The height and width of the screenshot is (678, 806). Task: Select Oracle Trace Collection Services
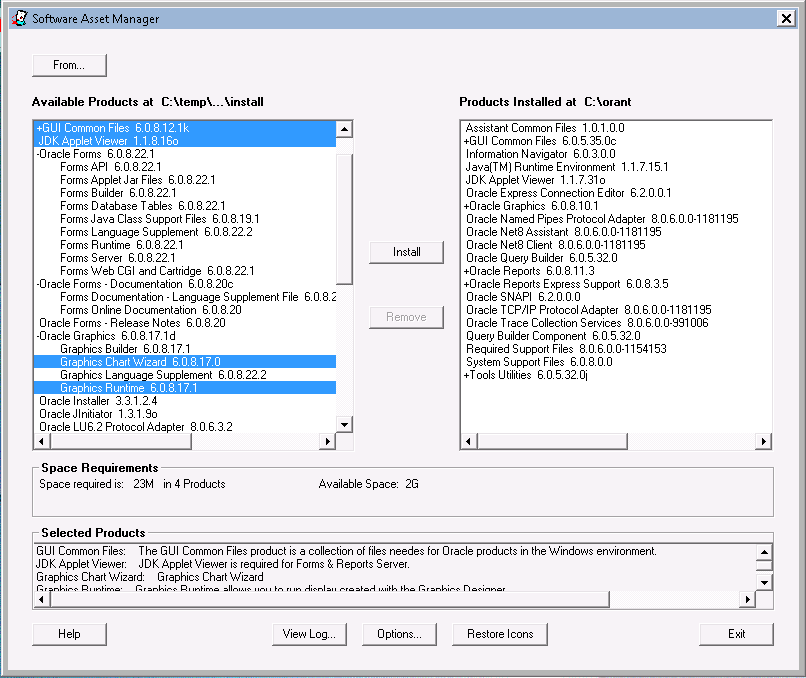point(587,323)
